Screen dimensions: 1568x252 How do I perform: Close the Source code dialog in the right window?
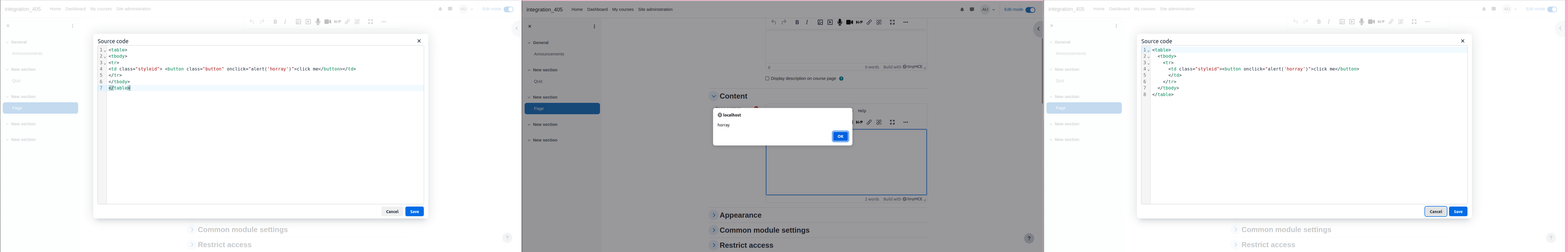point(1463,41)
